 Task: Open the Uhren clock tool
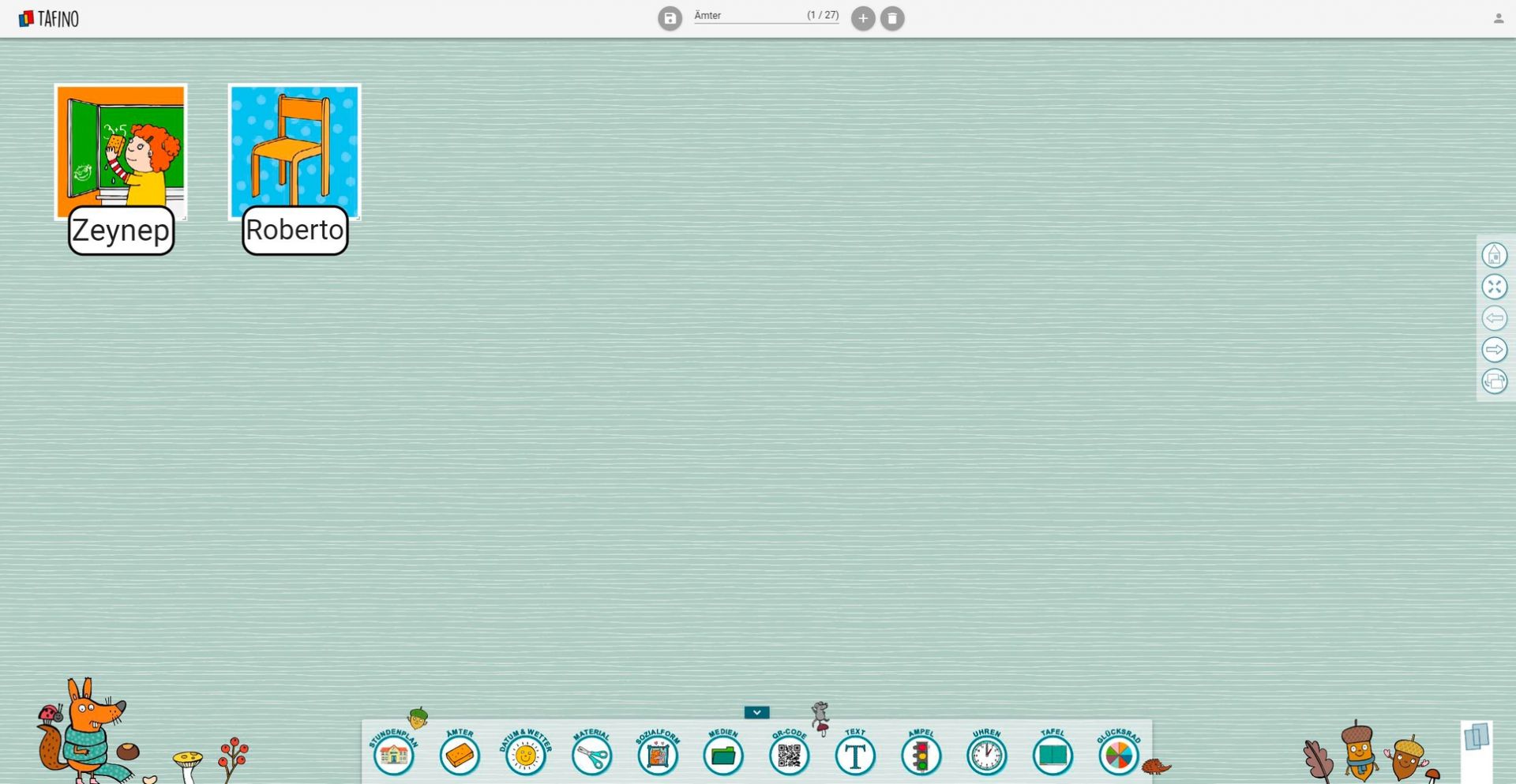(x=986, y=755)
